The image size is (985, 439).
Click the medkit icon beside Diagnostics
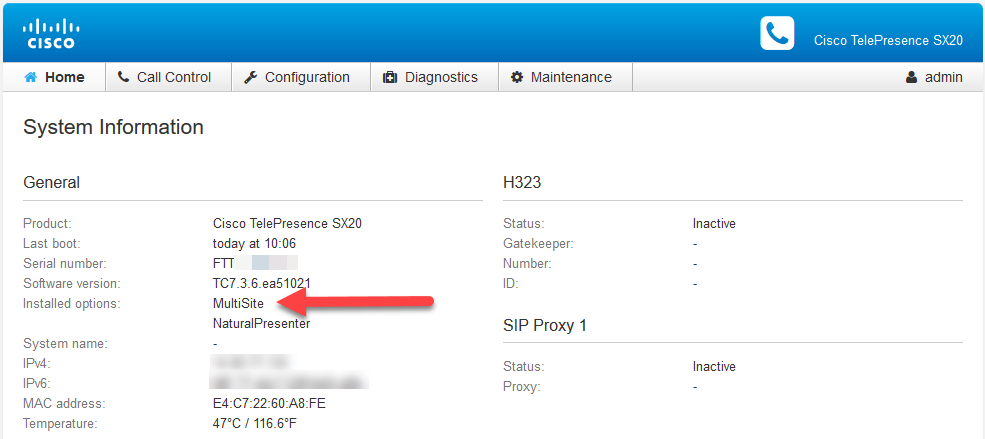[x=390, y=77]
